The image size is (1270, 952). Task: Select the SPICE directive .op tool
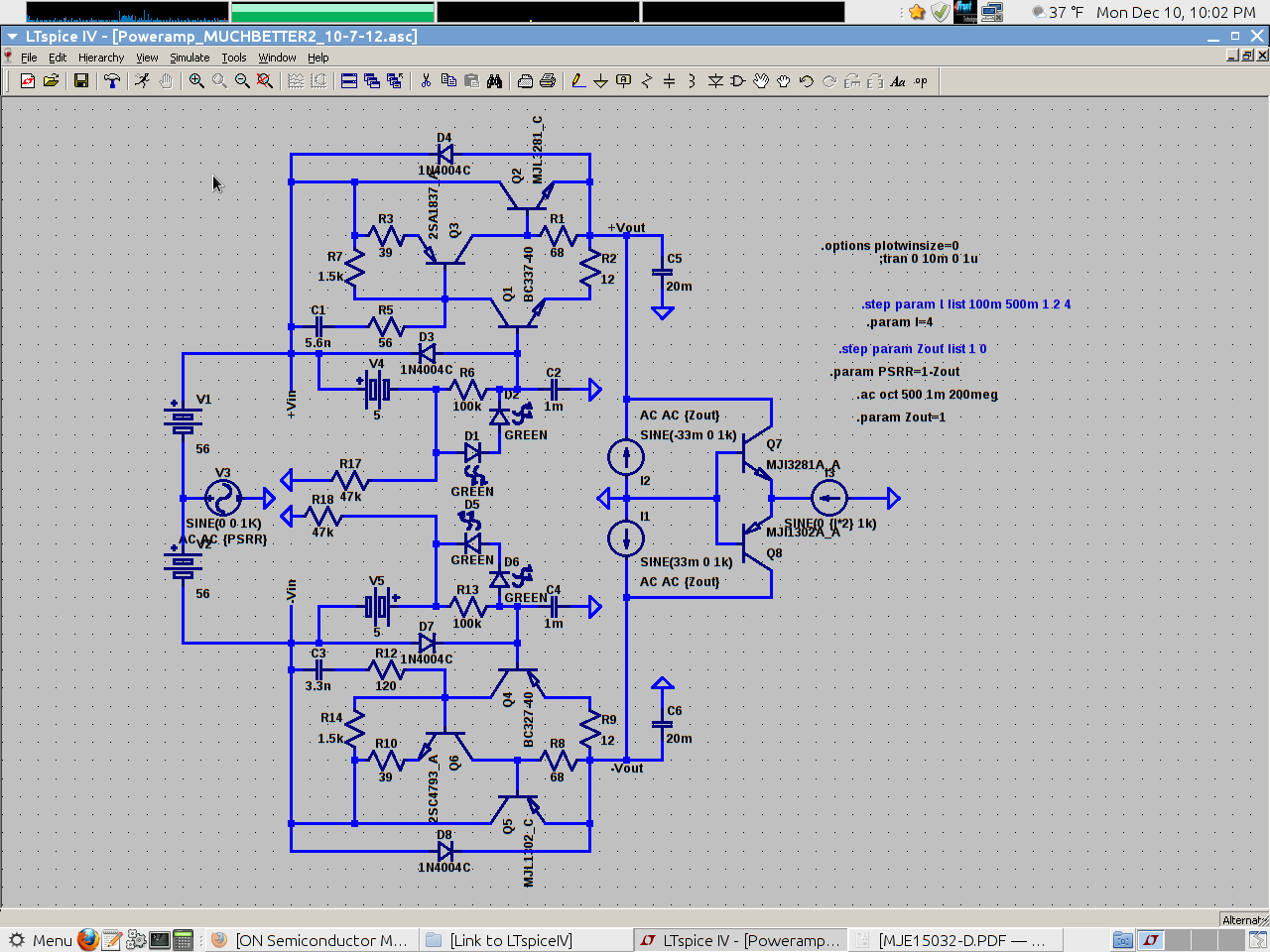pos(921,81)
